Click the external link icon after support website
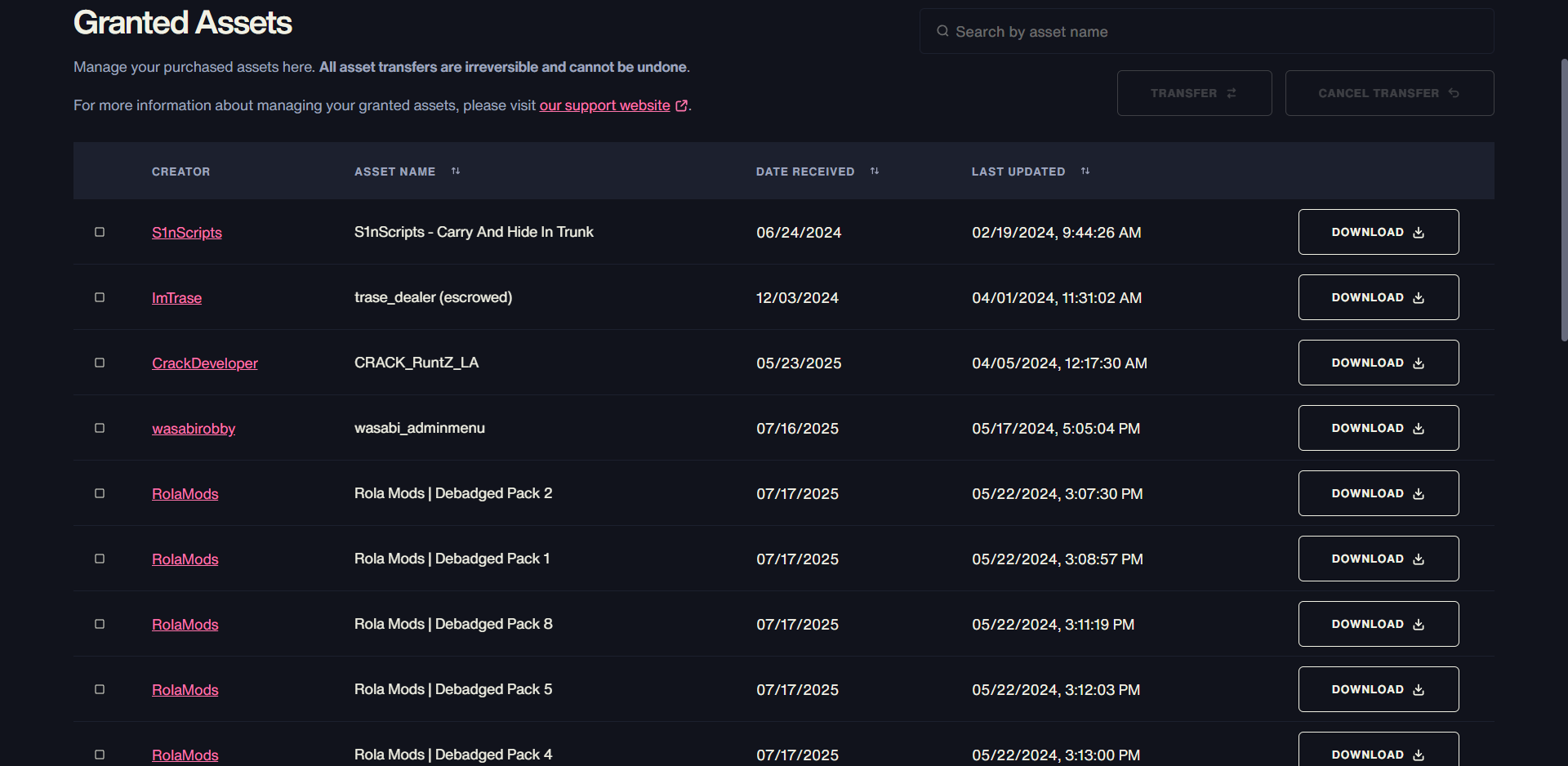1568x766 pixels. coord(681,105)
